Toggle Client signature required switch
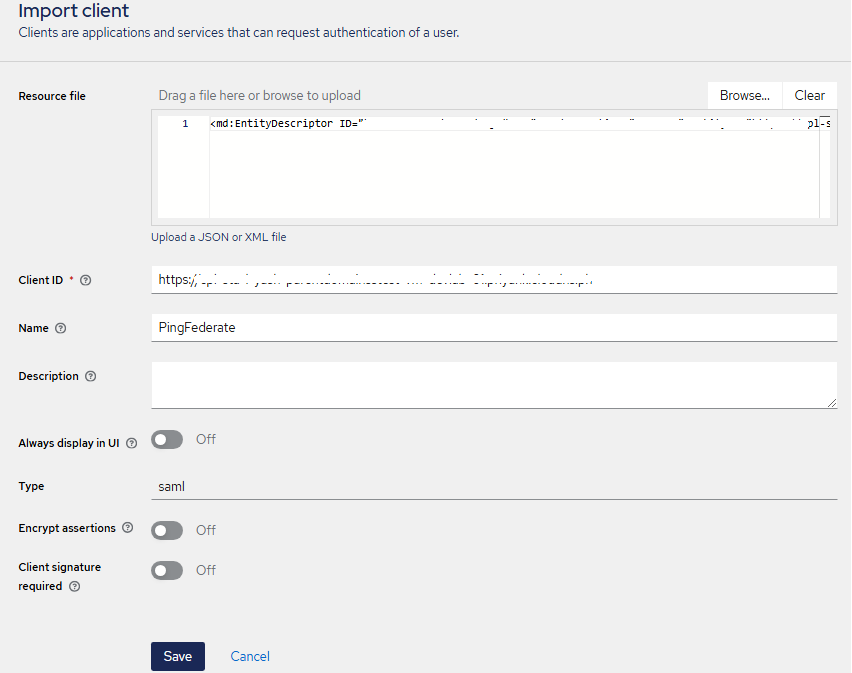The image size is (852, 673). pos(167,570)
